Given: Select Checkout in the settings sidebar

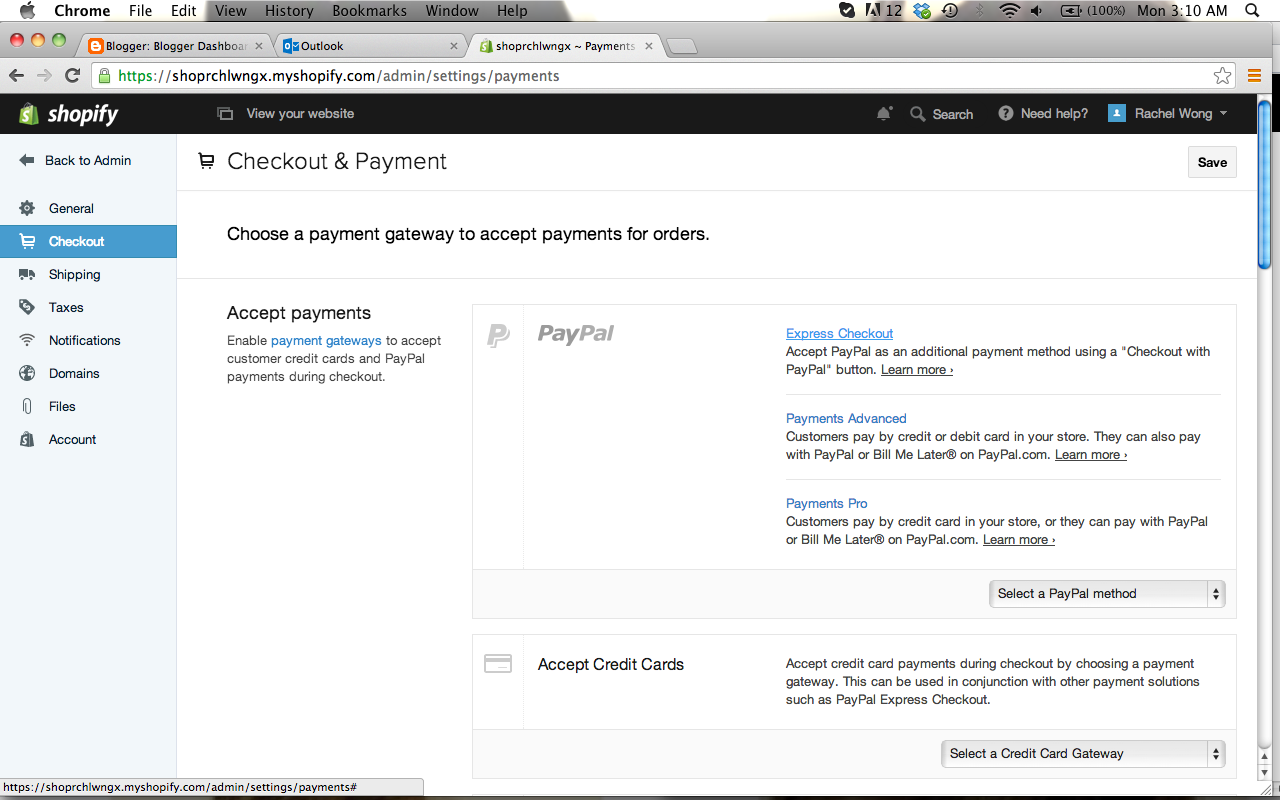Looking at the screenshot, I should 88,241.
